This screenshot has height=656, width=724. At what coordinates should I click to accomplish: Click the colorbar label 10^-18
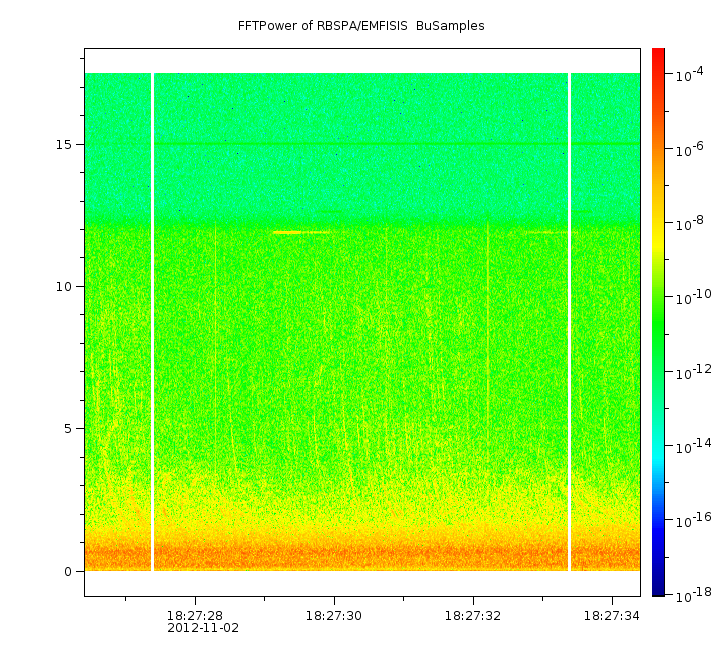coord(694,595)
